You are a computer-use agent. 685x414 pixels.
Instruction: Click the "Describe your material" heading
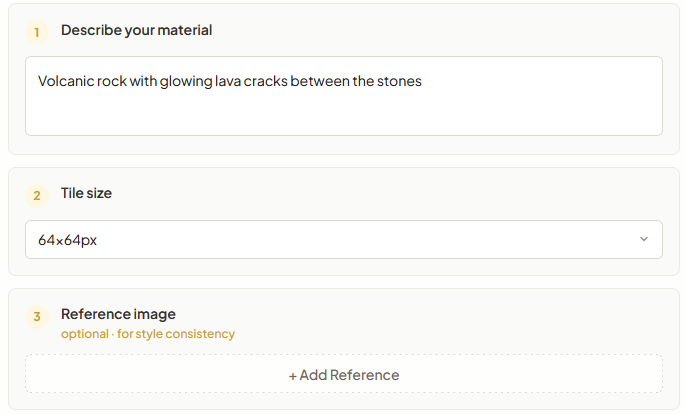pyautogui.click(x=136, y=30)
